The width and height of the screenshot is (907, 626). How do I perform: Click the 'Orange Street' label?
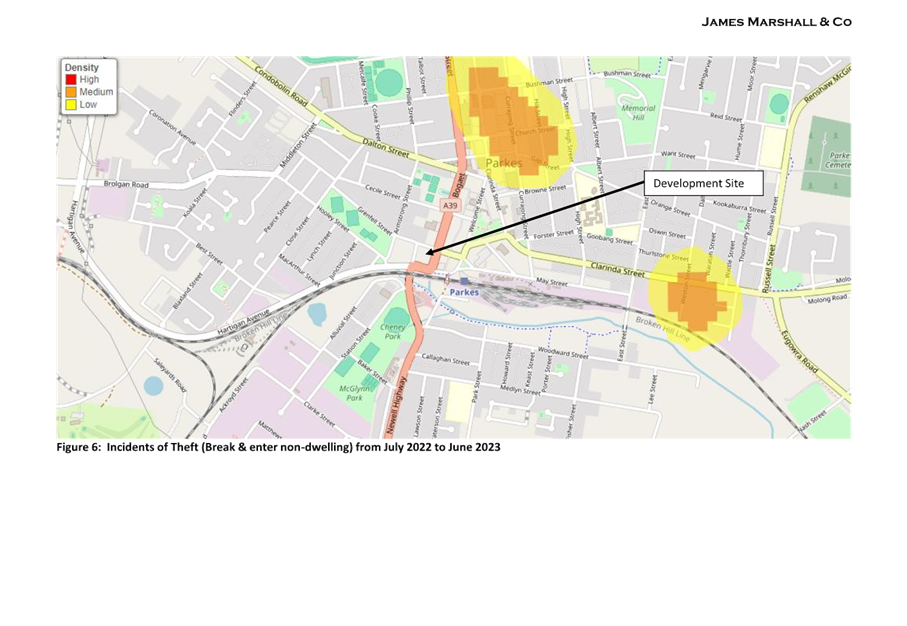tap(670, 208)
